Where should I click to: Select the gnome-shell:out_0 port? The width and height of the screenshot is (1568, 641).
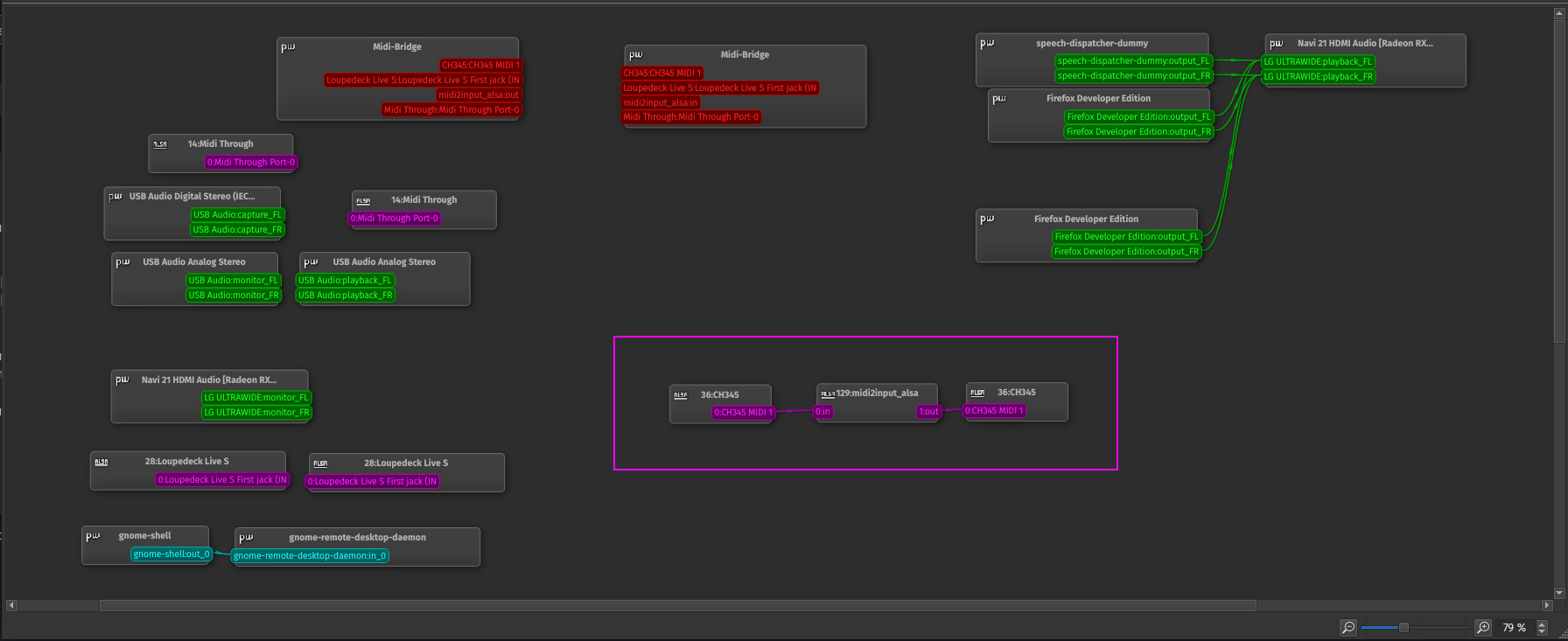[171, 554]
